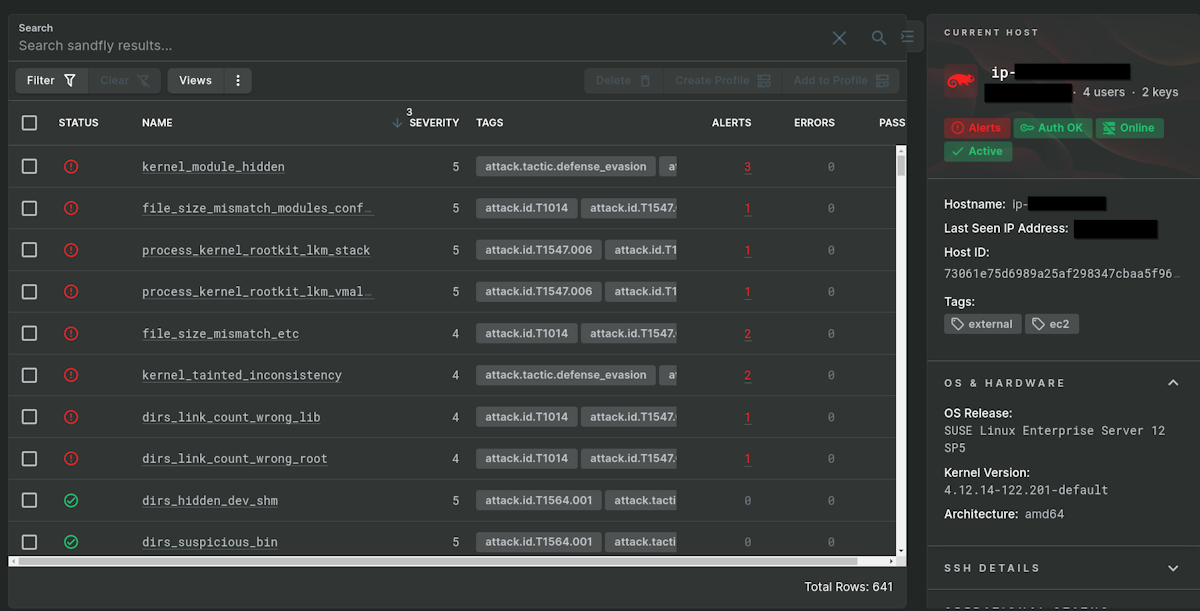Viewport: 1200px width, 611px height.
Task: Toggle the select-all header checkbox
Action: point(29,123)
